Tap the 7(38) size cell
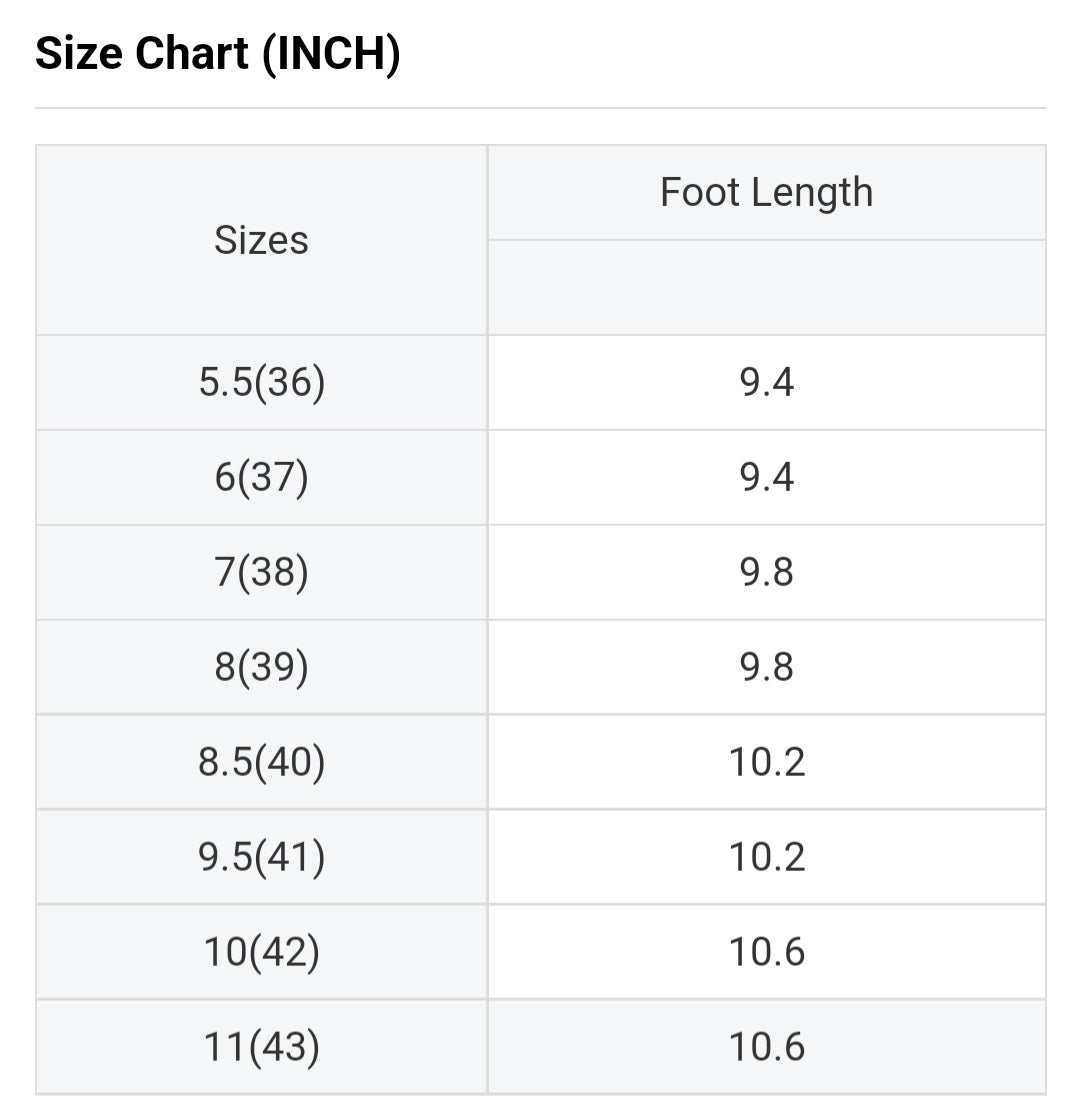Screen dimensions: 1080x1102 pyautogui.click(x=261, y=573)
